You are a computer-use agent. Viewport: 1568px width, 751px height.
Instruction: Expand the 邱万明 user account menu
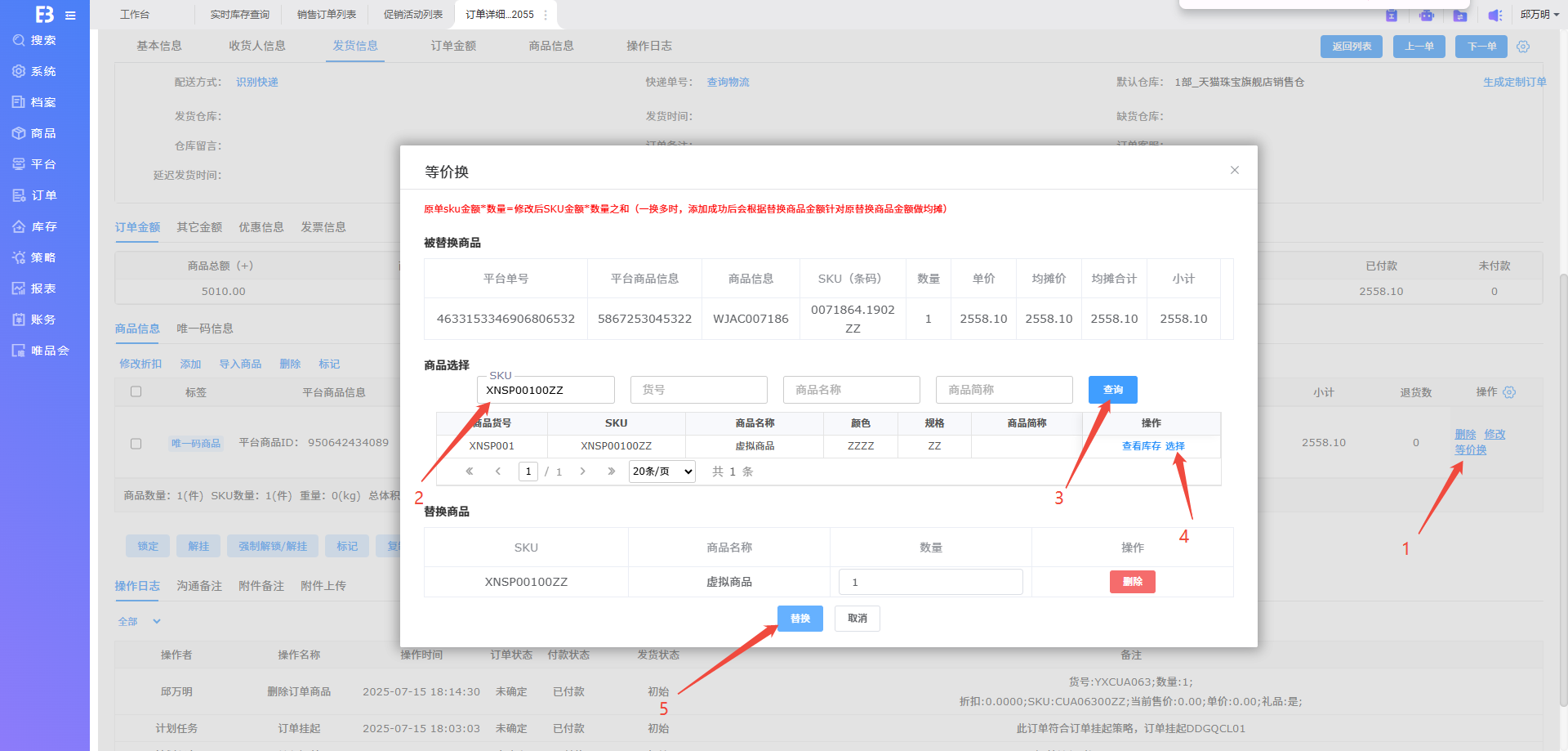[1539, 15]
